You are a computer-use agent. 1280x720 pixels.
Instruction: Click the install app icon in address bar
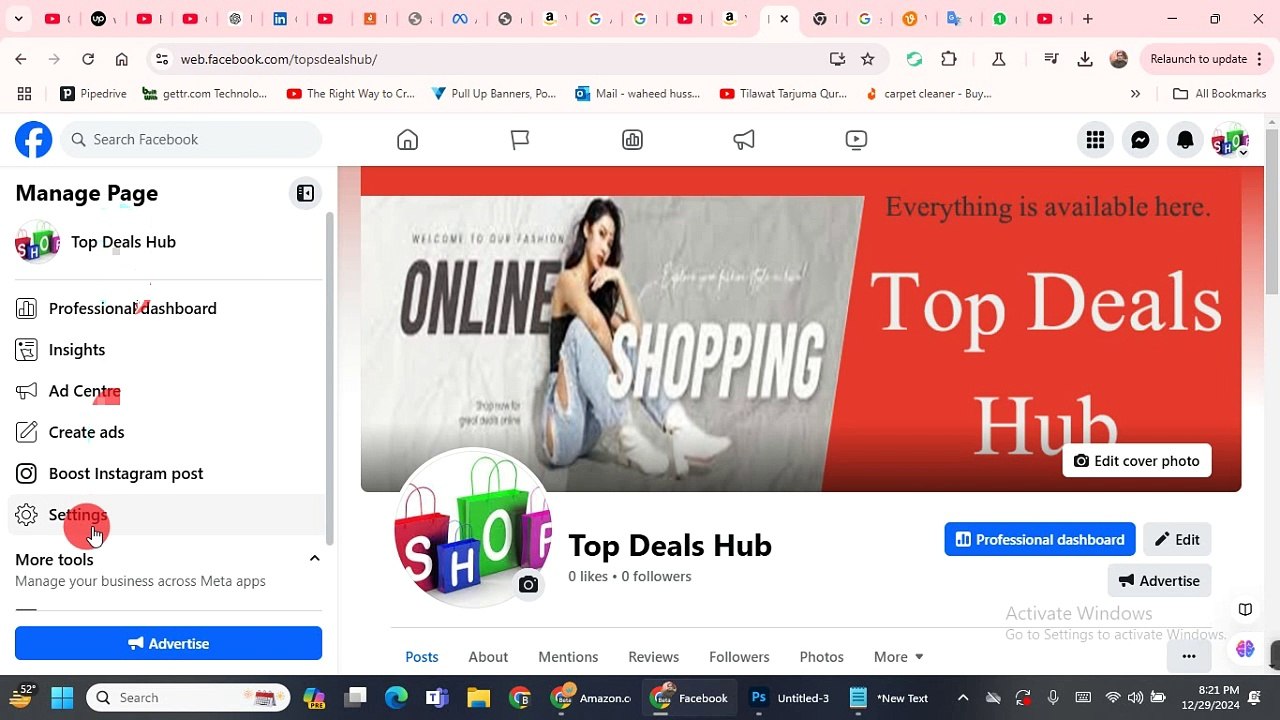838,59
